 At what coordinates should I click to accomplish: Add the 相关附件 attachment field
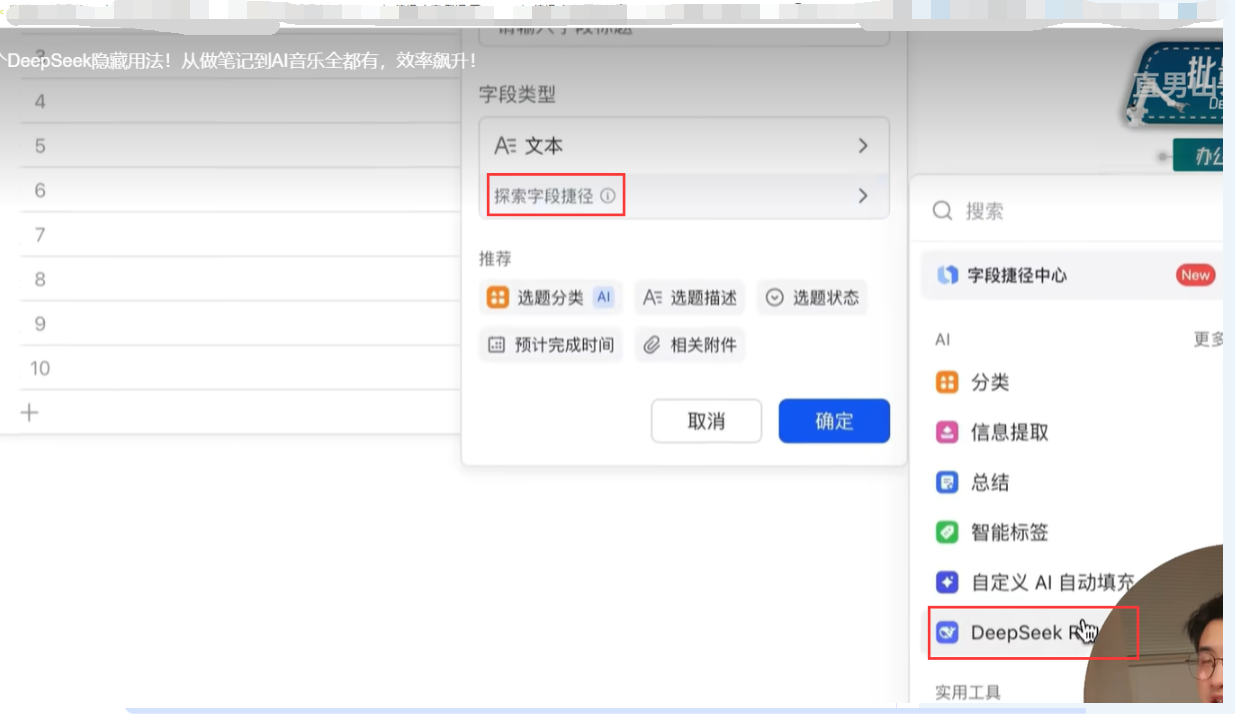point(690,345)
